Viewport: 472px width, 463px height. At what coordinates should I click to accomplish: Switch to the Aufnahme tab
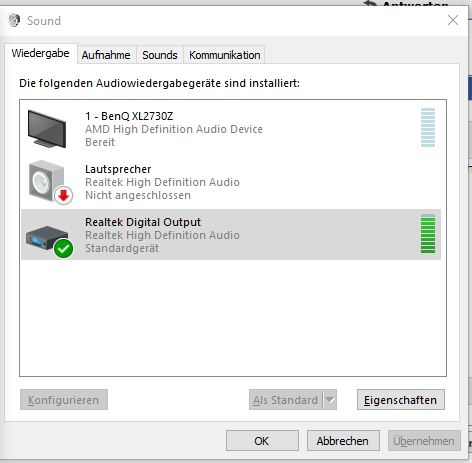(106, 55)
